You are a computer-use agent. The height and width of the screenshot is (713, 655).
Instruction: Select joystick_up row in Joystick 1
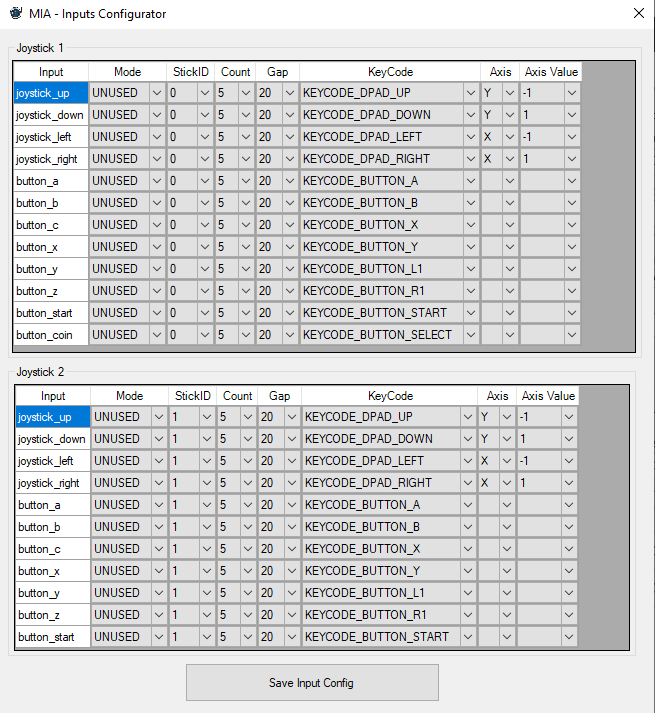click(x=51, y=93)
